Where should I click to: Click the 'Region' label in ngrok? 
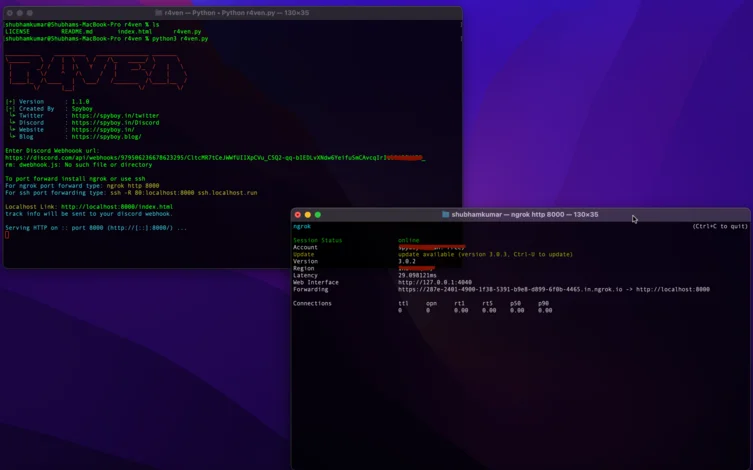(x=304, y=268)
